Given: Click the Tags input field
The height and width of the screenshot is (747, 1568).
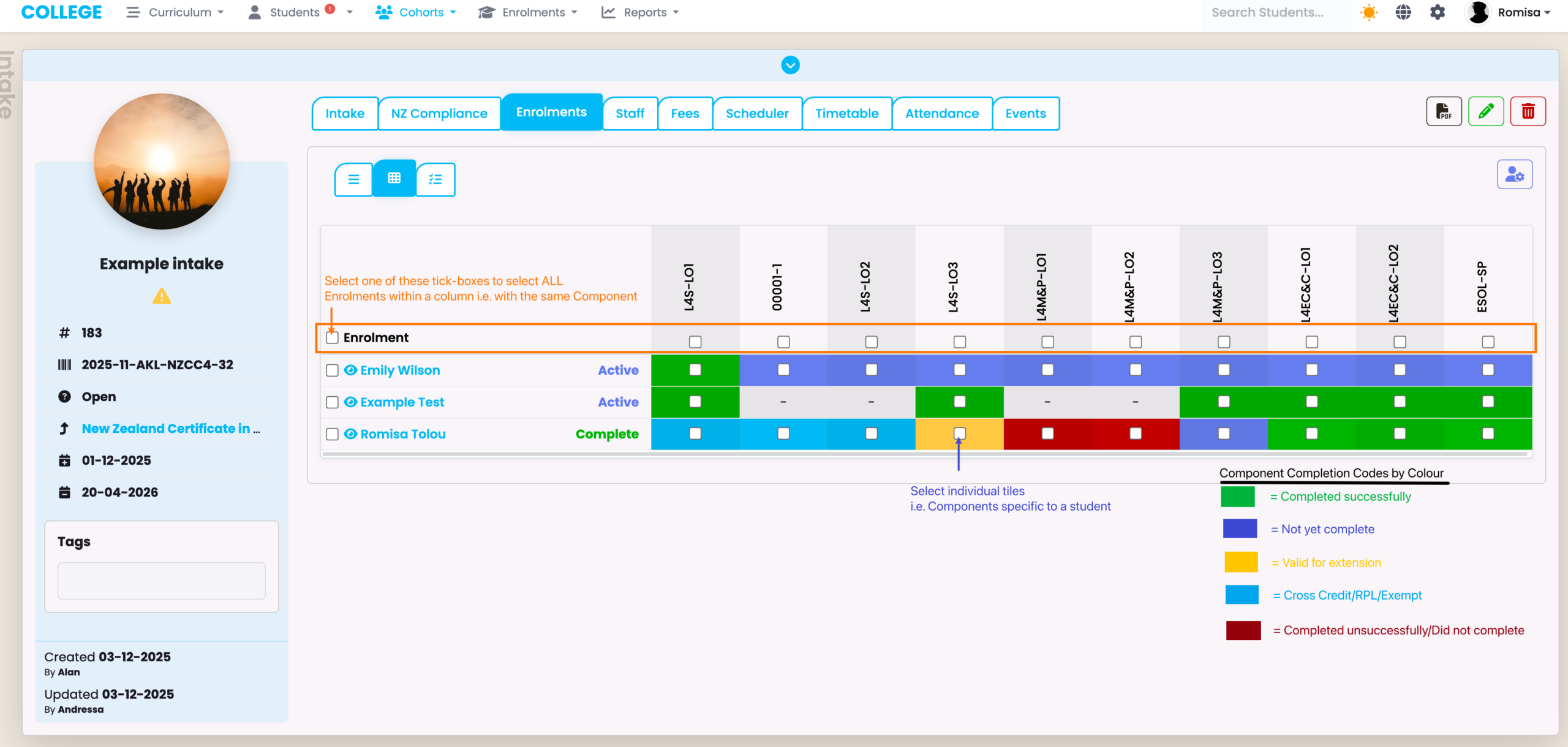Looking at the screenshot, I should pyautogui.click(x=162, y=580).
